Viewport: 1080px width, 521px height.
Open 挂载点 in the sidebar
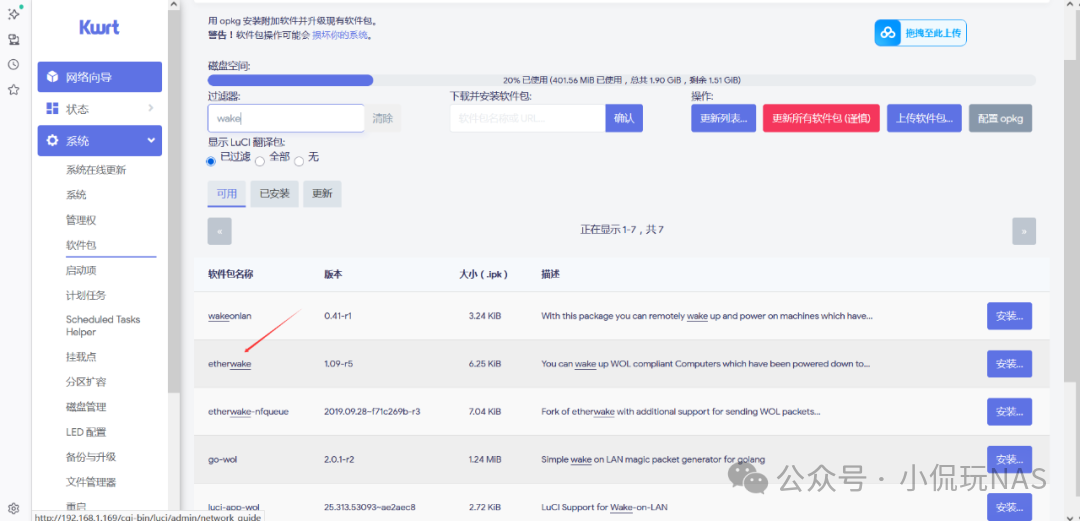point(81,357)
